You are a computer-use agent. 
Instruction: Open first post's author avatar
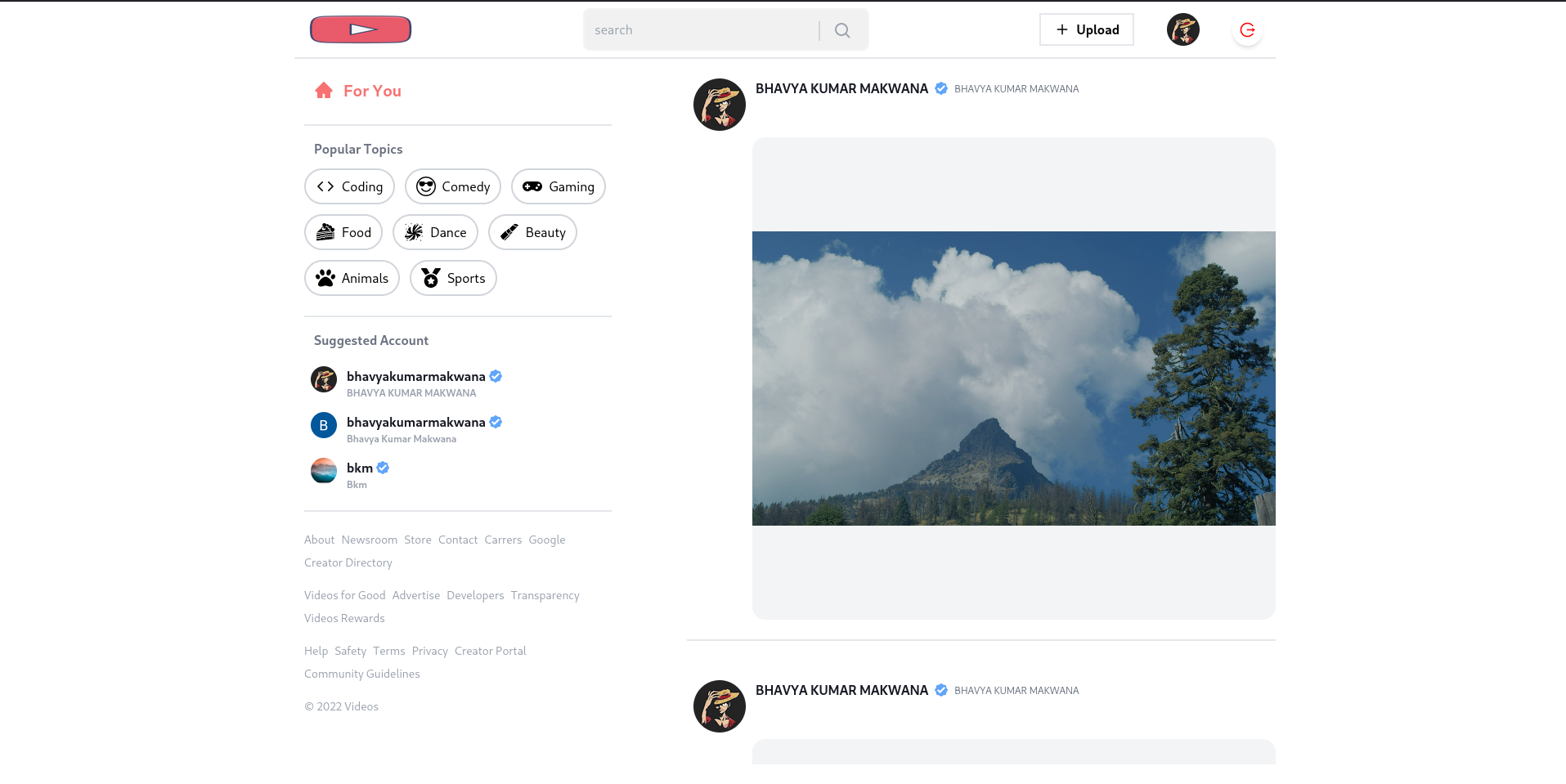720,105
